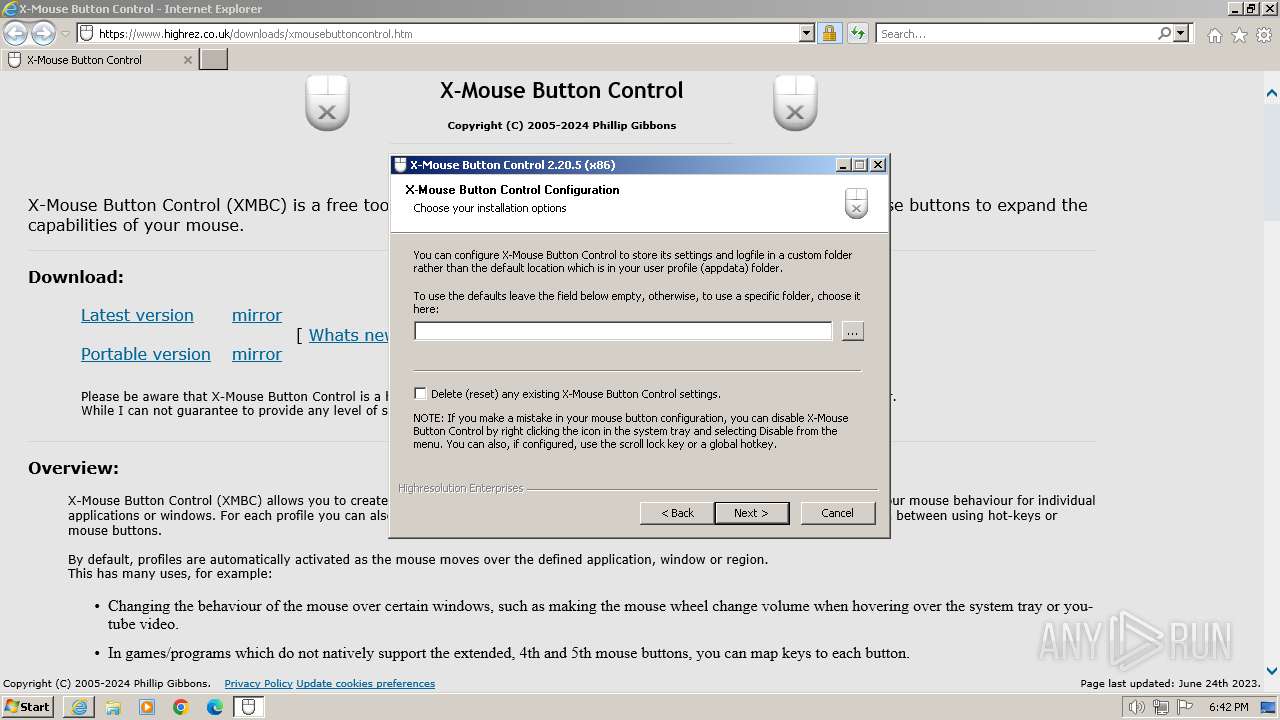1280x720 pixels.
Task: Click the 'Overview:' section heading
Action: click(x=73, y=468)
